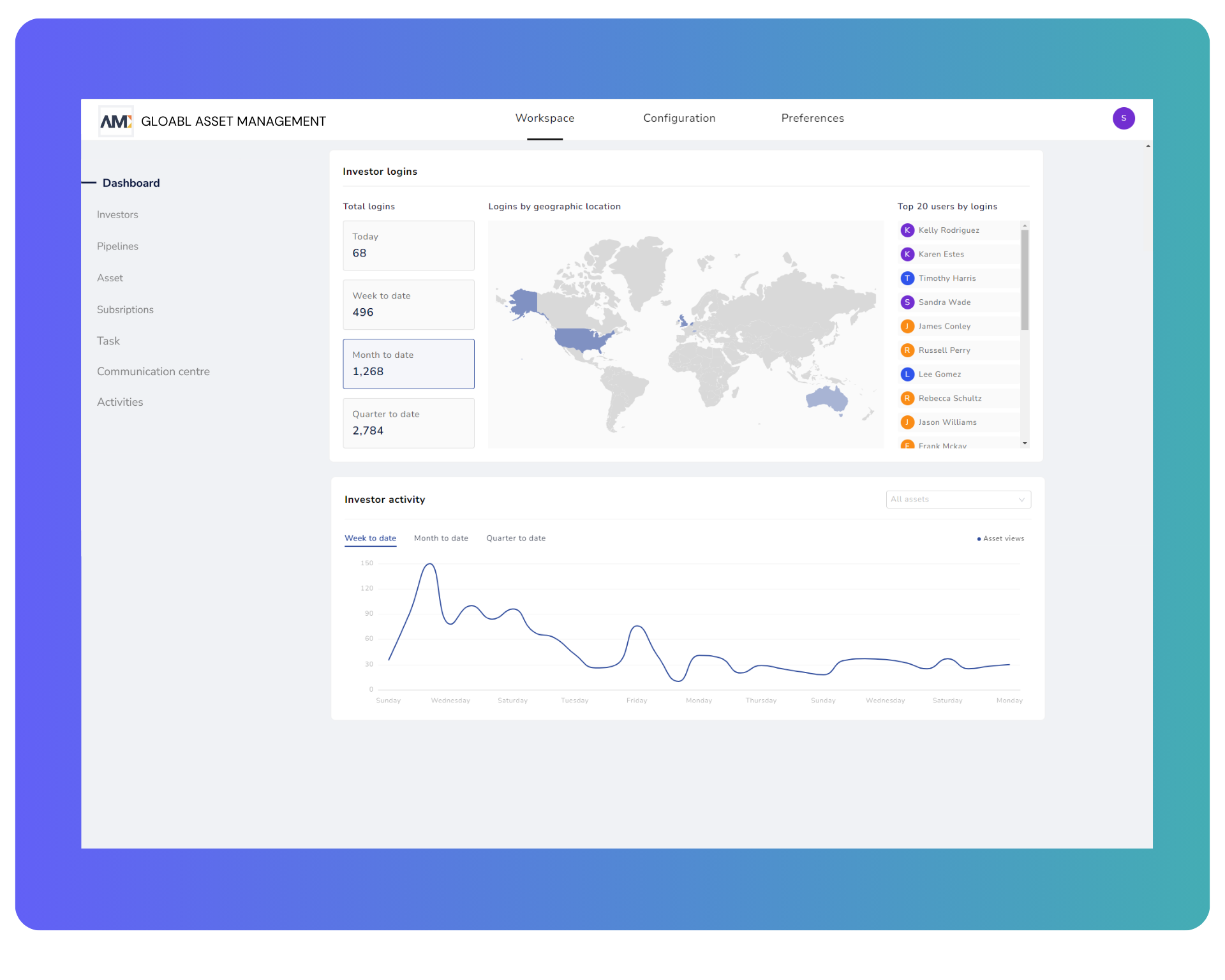
Task: Open Subsriptions in the sidebar
Action: (x=125, y=309)
